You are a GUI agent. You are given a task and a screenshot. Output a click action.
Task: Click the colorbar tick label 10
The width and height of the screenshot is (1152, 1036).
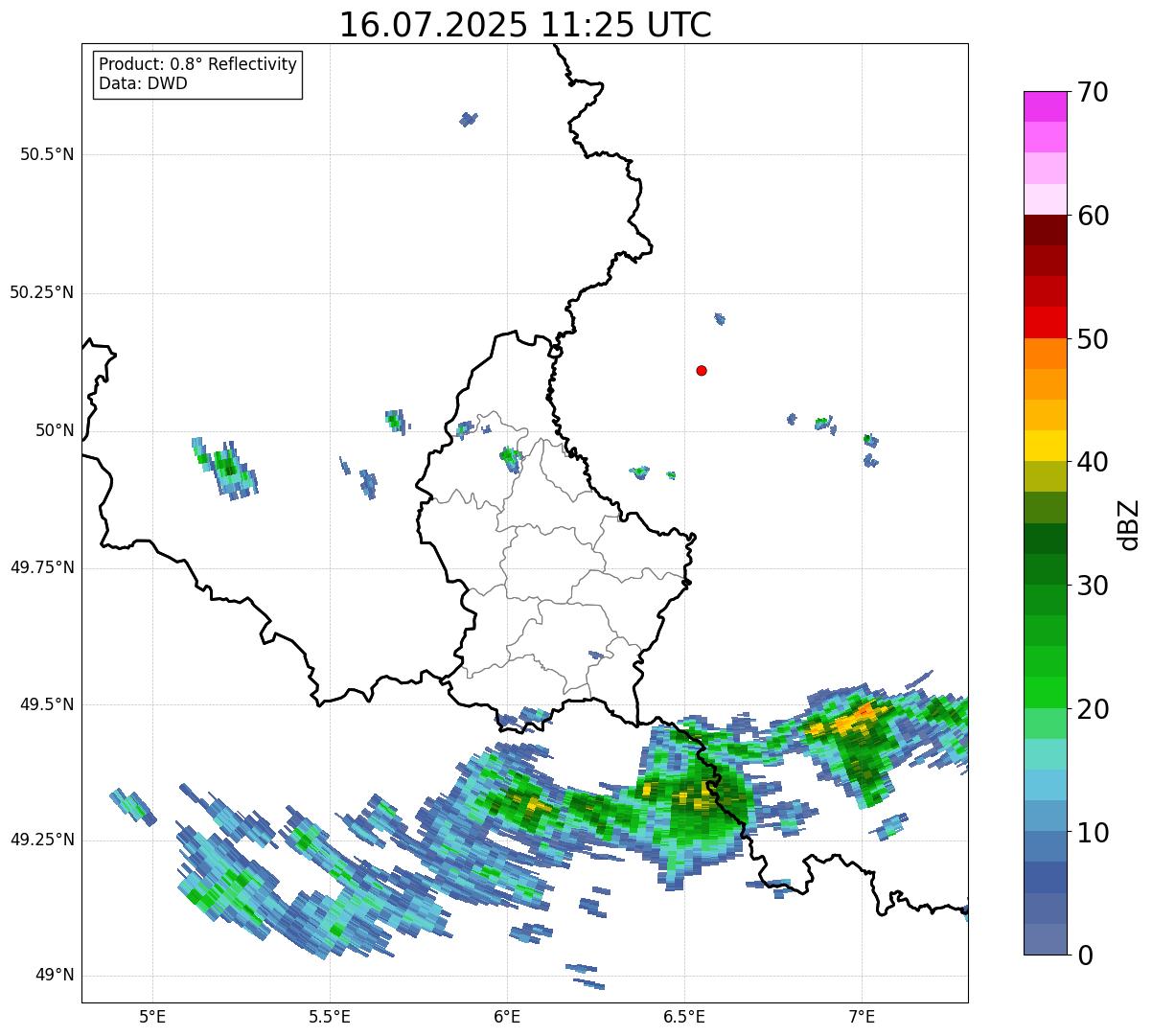[1093, 833]
